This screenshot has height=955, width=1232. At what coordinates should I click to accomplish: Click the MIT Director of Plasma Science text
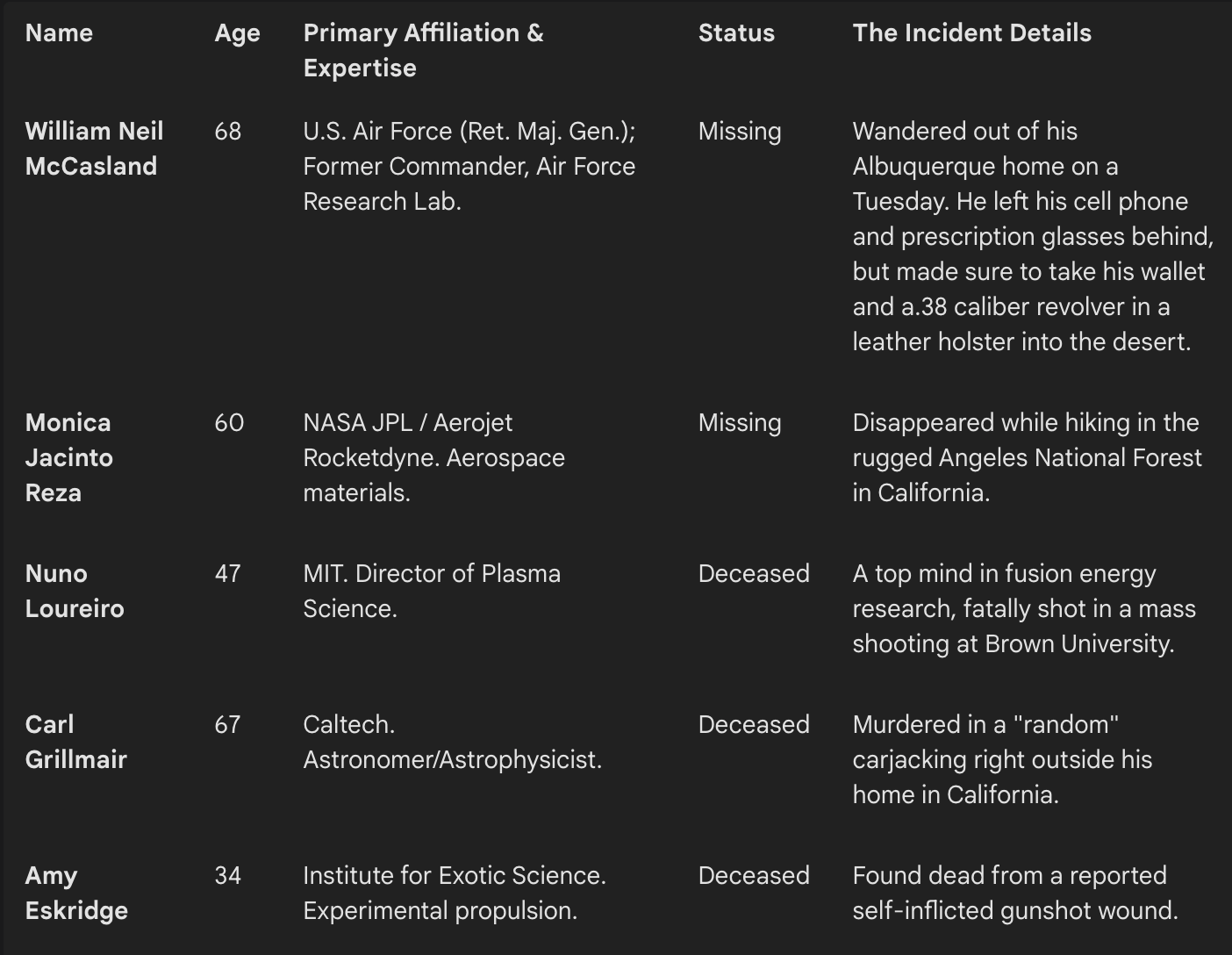point(431,591)
